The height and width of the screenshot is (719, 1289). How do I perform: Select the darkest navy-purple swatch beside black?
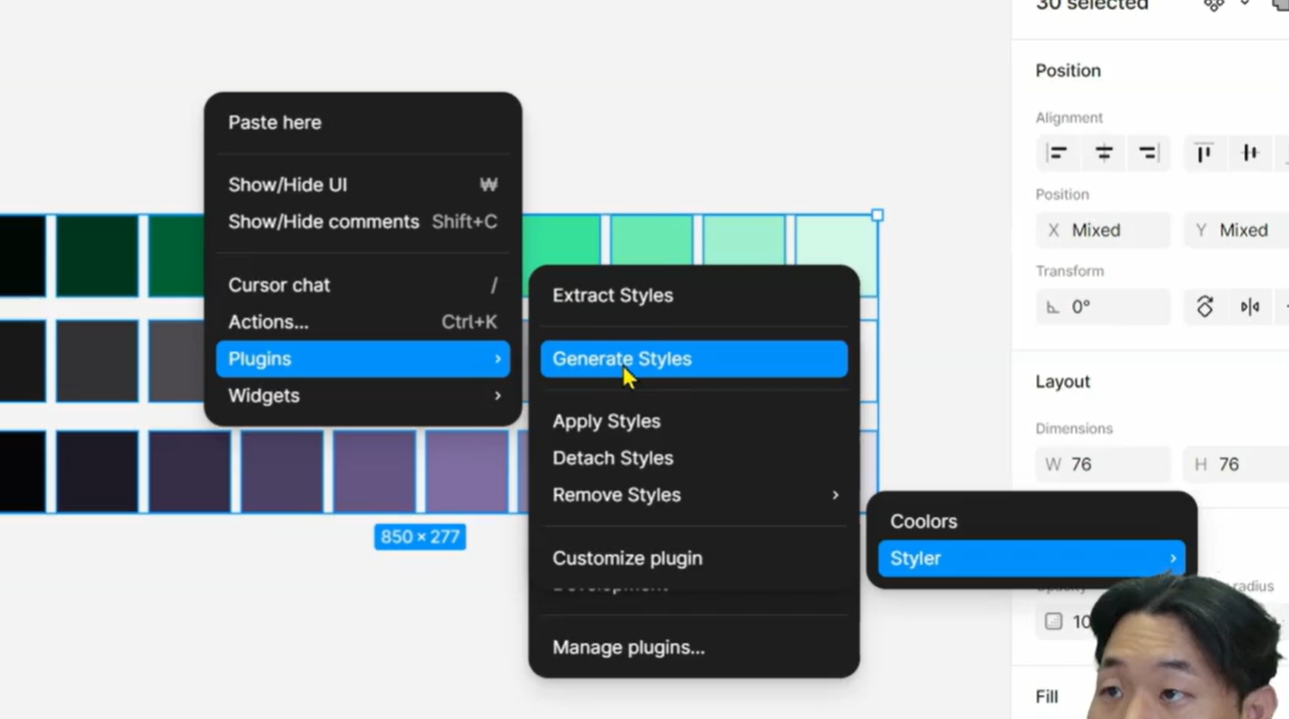97,471
